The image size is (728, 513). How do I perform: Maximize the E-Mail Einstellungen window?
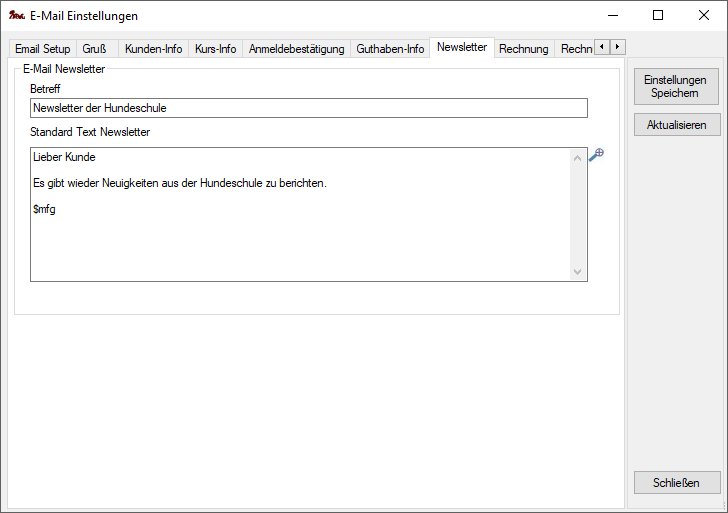(x=657, y=16)
